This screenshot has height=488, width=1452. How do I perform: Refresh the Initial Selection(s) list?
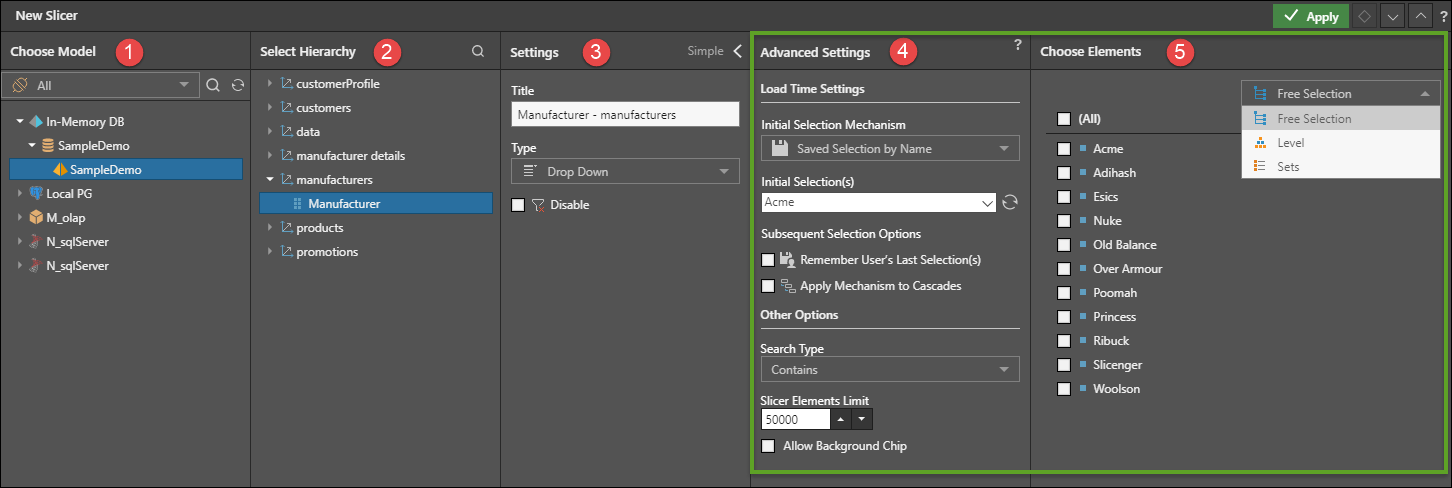click(x=1010, y=202)
